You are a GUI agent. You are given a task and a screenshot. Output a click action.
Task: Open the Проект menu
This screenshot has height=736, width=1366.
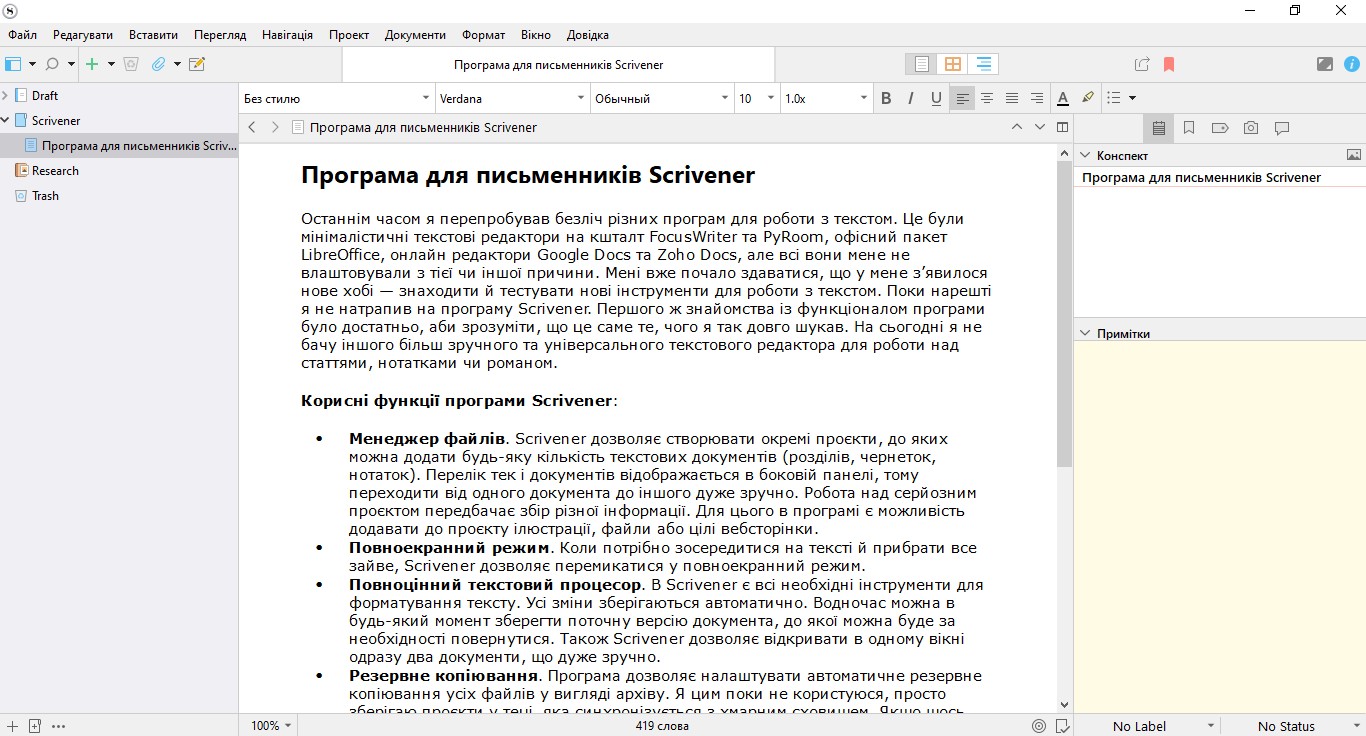(x=349, y=35)
